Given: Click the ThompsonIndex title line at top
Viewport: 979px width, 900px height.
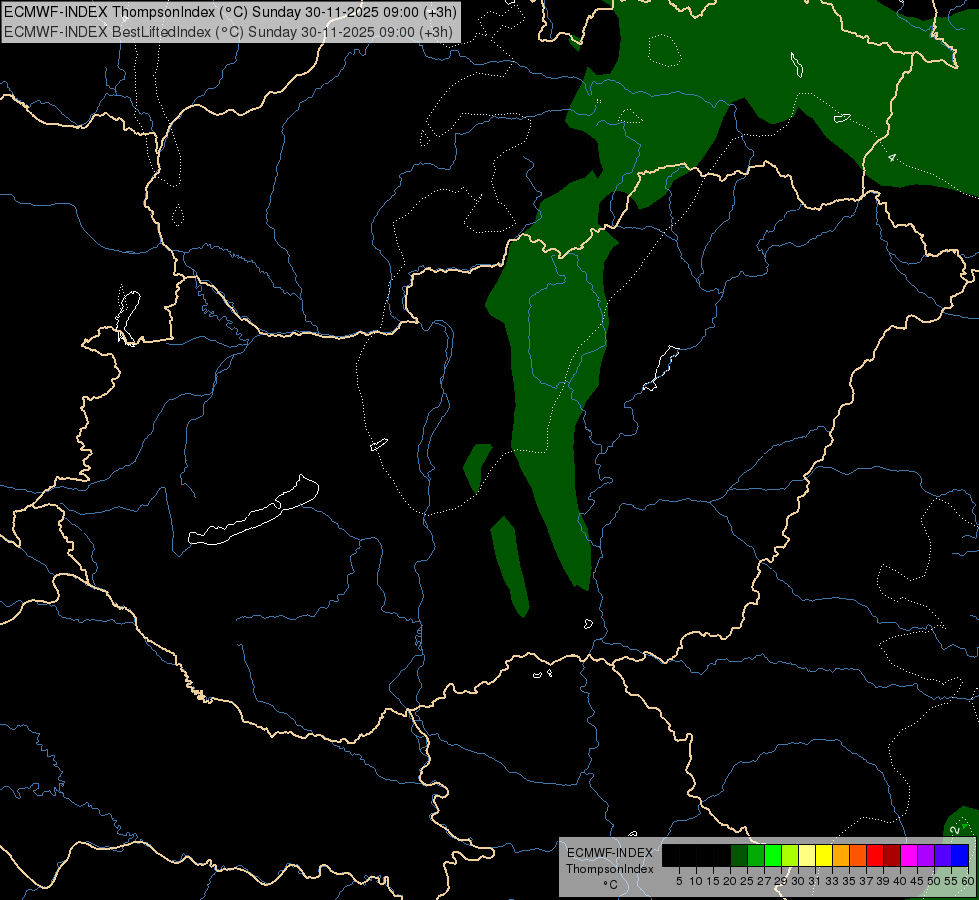Looking at the screenshot, I should point(230,12).
